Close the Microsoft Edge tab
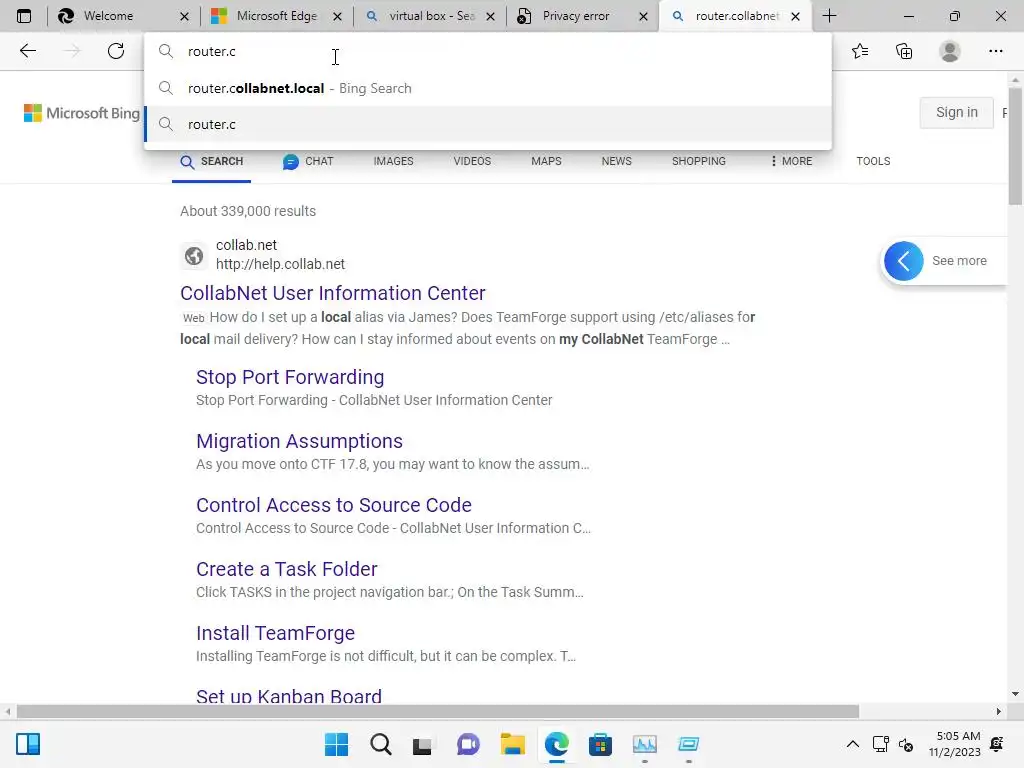Screen dimensions: 1024x768 (337, 16)
